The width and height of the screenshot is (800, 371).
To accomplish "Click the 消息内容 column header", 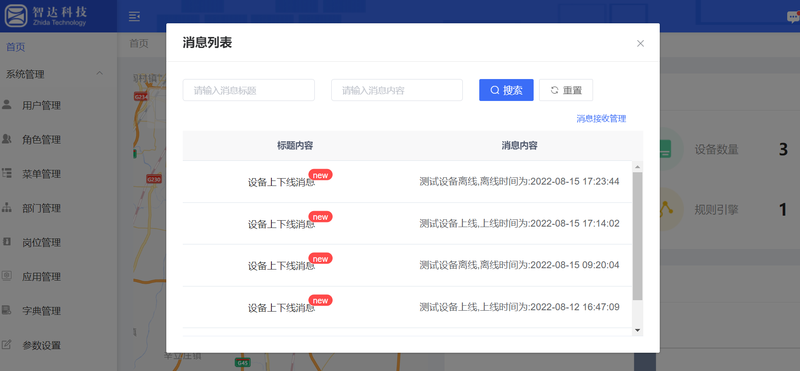I will [x=519, y=145].
